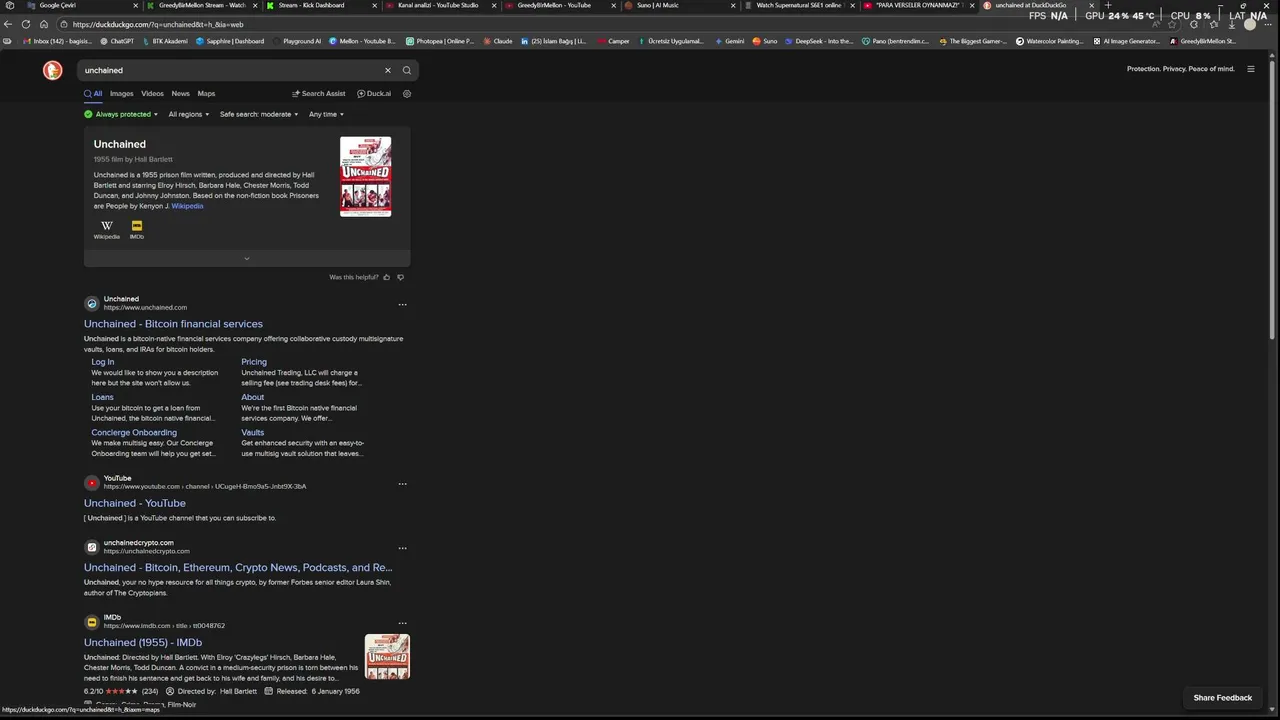Screen dimensions: 1280x720
Task: Open the hamburger menu at top right
Action: click(1250, 69)
